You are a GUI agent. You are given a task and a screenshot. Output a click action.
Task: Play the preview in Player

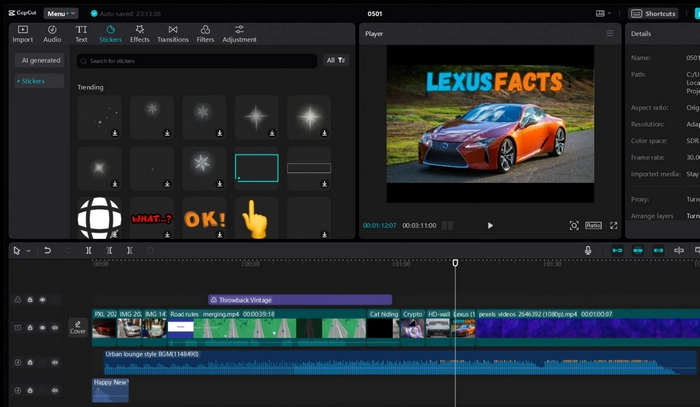coord(490,225)
